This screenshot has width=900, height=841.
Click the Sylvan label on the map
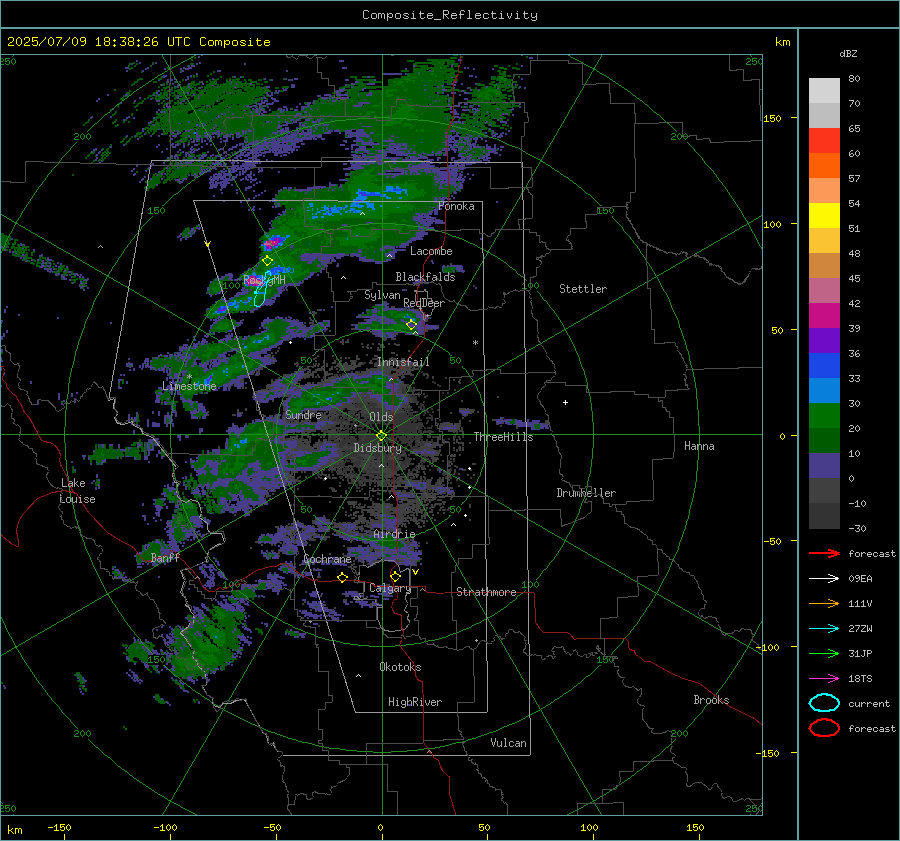coord(382,295)
